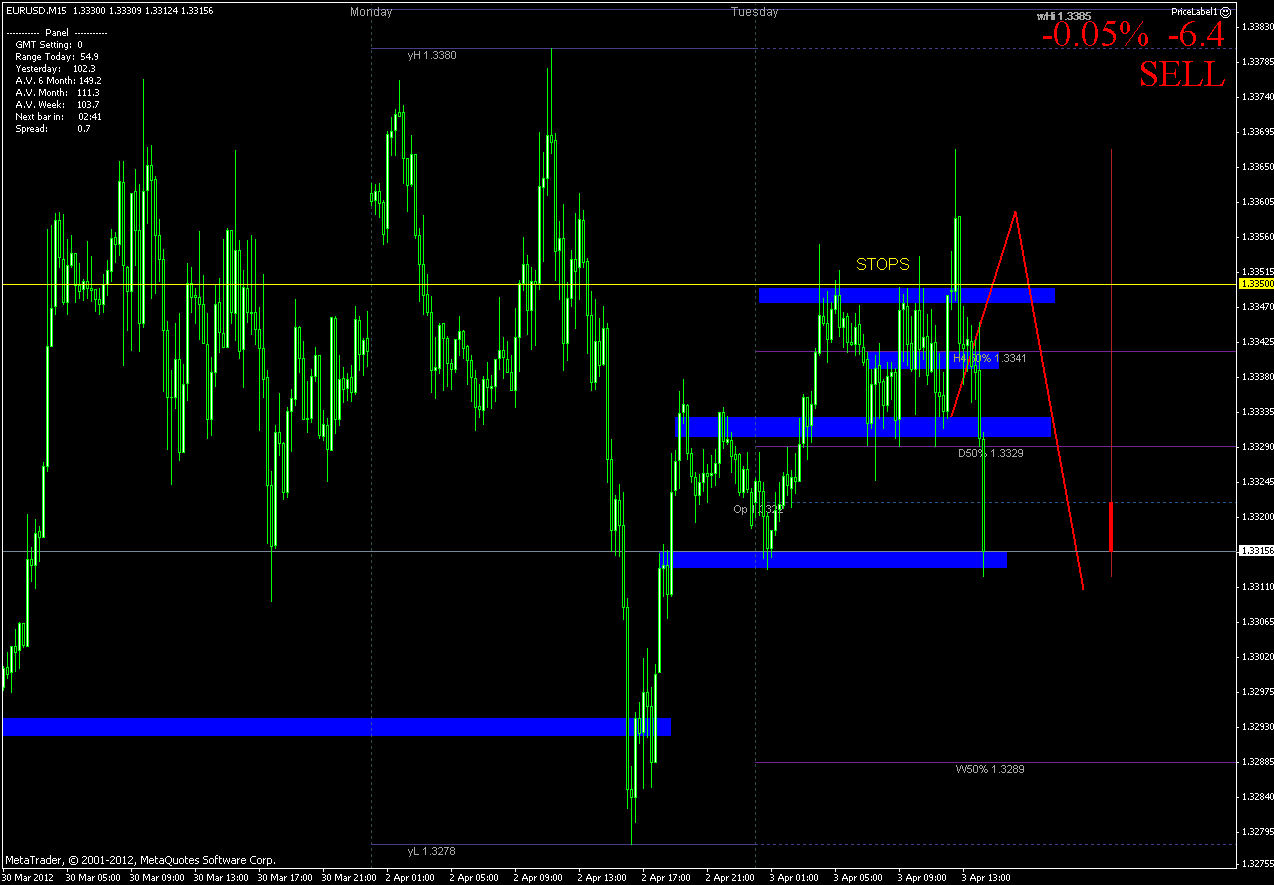This screenshot has width=1274, height=885.
Task: Click the 3 Apr 13:00 time axis label
Action: 984,877
